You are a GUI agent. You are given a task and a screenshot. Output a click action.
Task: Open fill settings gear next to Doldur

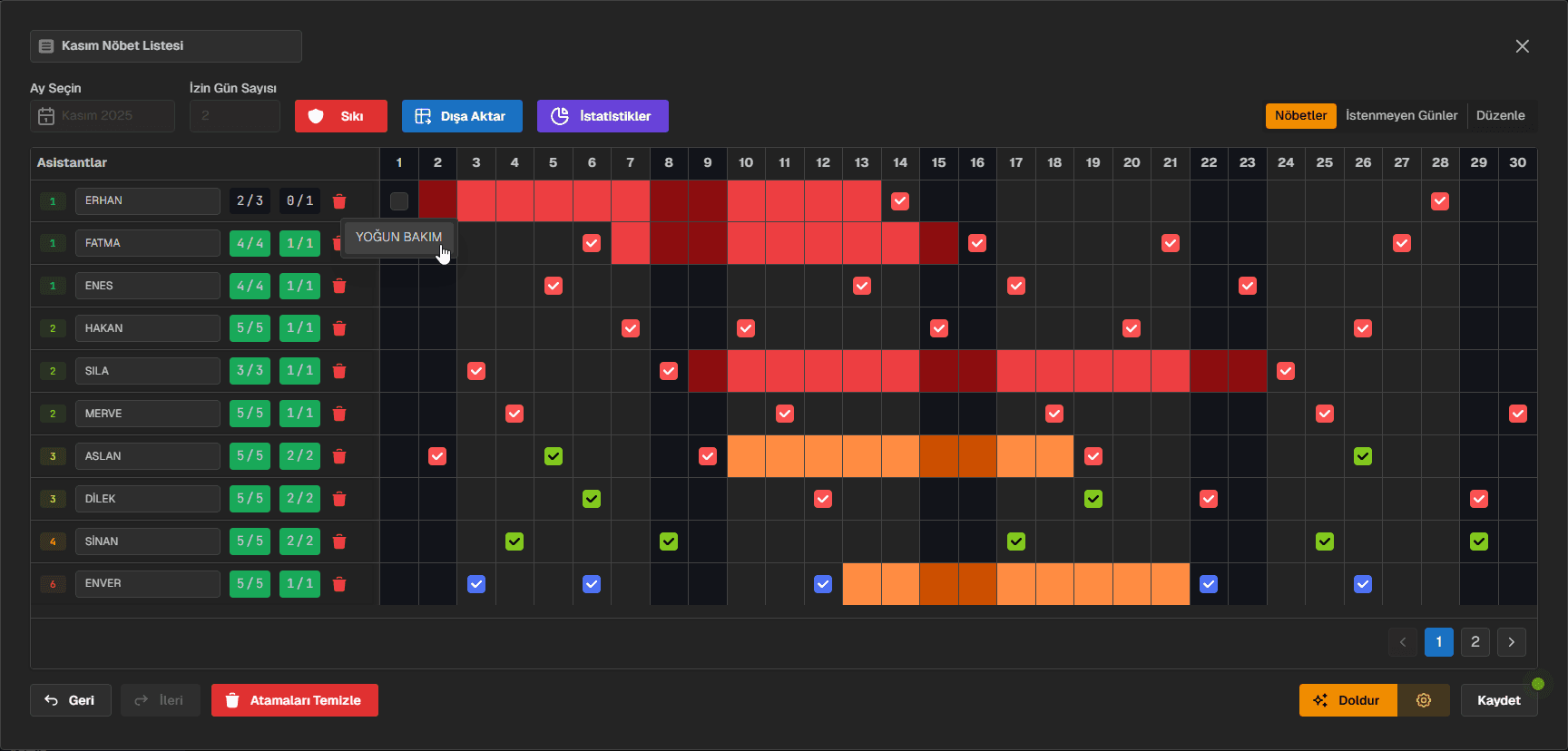(x=1423, y=700)
